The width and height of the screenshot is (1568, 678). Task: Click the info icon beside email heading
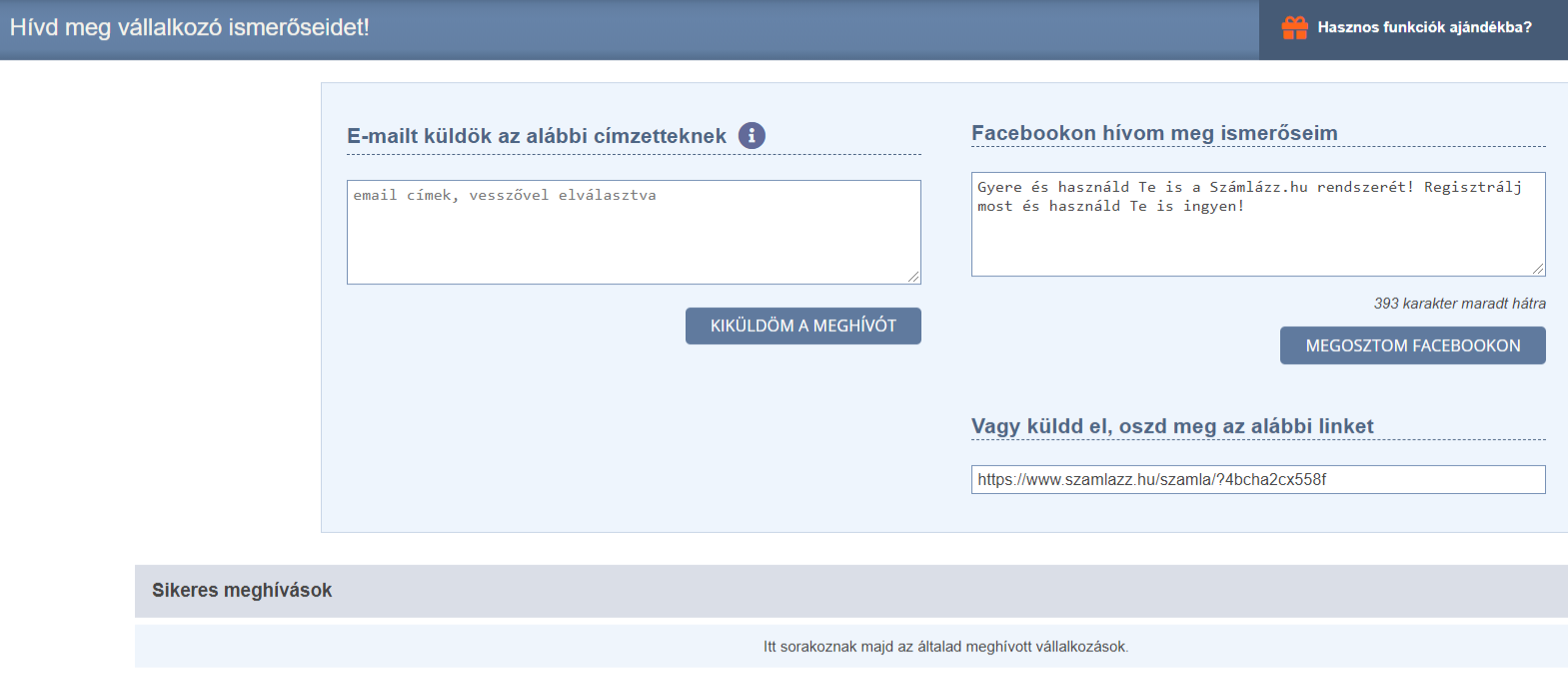click(752, 135)
